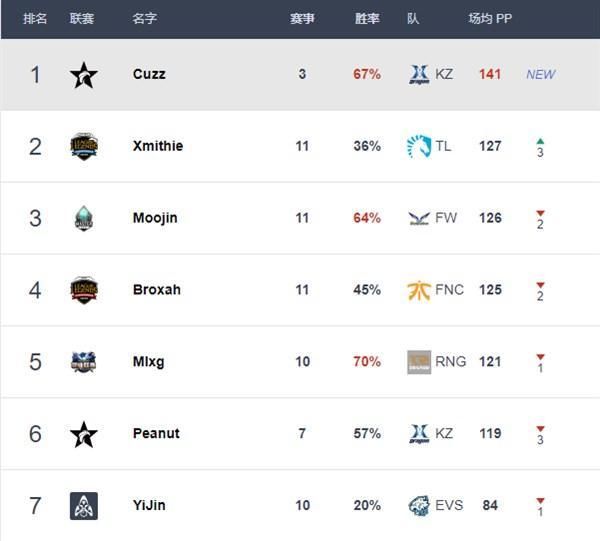Click the 排名 column header
Viewport: 600px width, 541px height.
point(35,19)
